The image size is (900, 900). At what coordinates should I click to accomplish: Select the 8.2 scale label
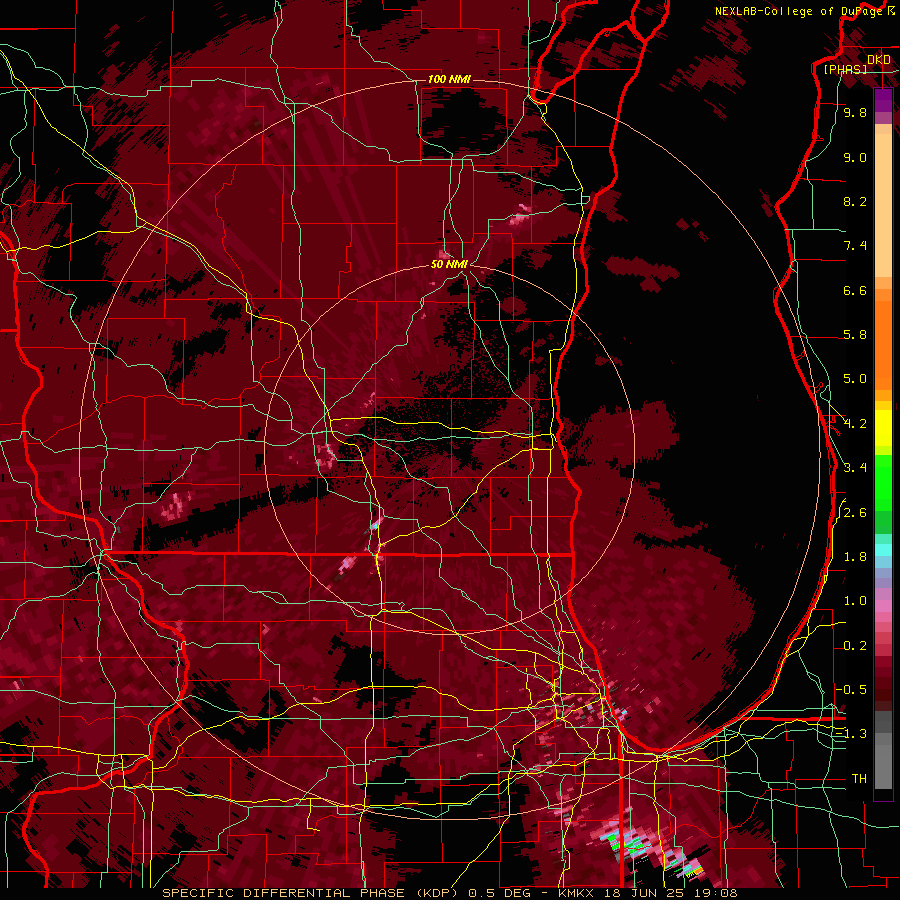pyautogui.click(x=855, y=201)
